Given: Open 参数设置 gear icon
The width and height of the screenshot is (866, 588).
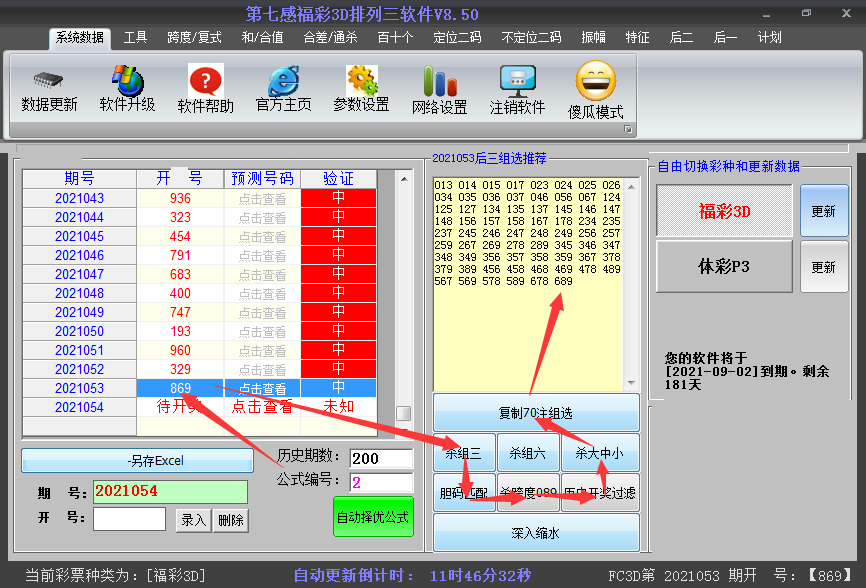Looking at the screenshot, I should [362, 81].
